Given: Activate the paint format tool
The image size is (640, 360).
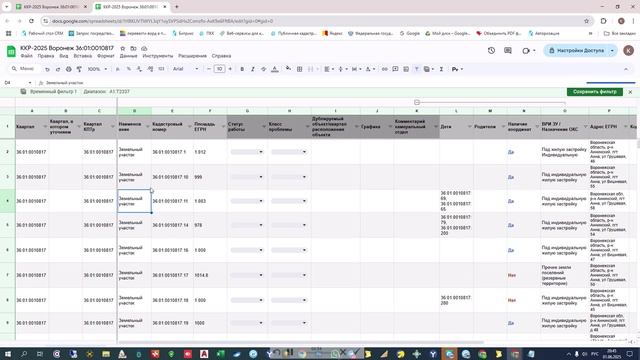Looking at the screenshot, I should pyautogui.click(x=79, y=69).
